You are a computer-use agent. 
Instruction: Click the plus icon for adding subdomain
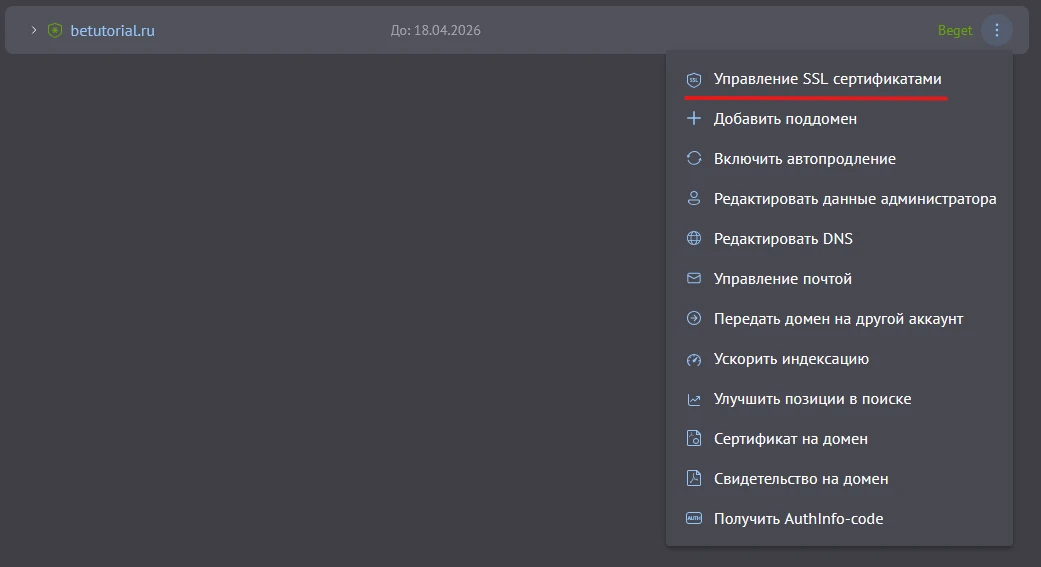694,119
